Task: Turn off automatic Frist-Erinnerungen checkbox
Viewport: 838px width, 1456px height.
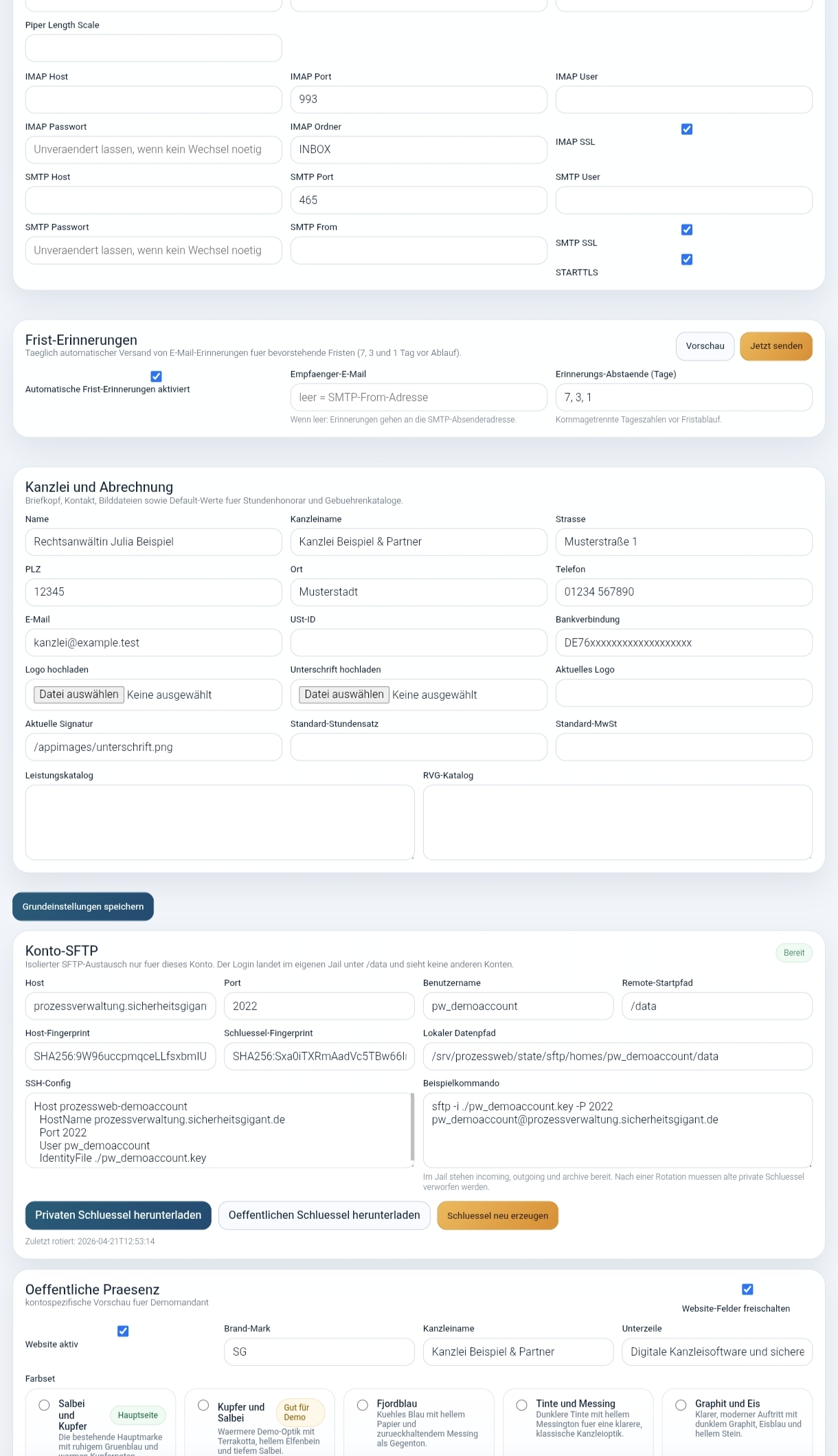Action: coord(156,376)
